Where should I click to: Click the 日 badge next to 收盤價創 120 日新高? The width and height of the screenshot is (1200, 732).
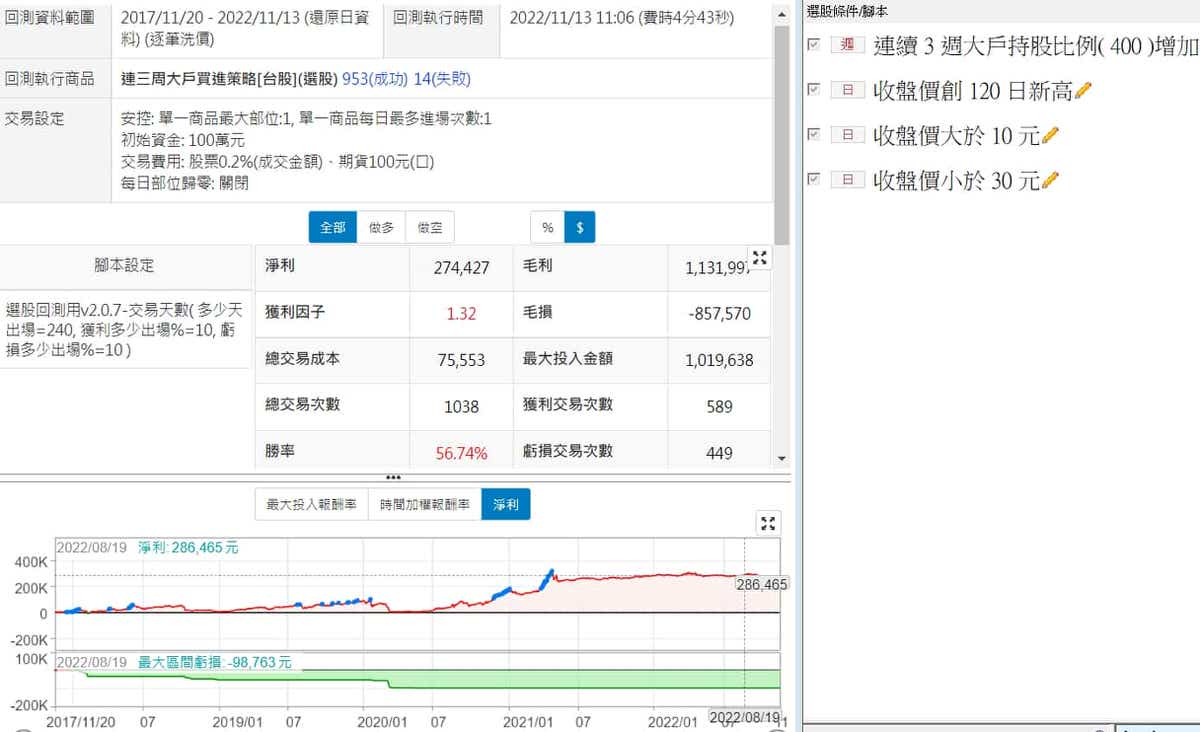click(x=848, y=91)
